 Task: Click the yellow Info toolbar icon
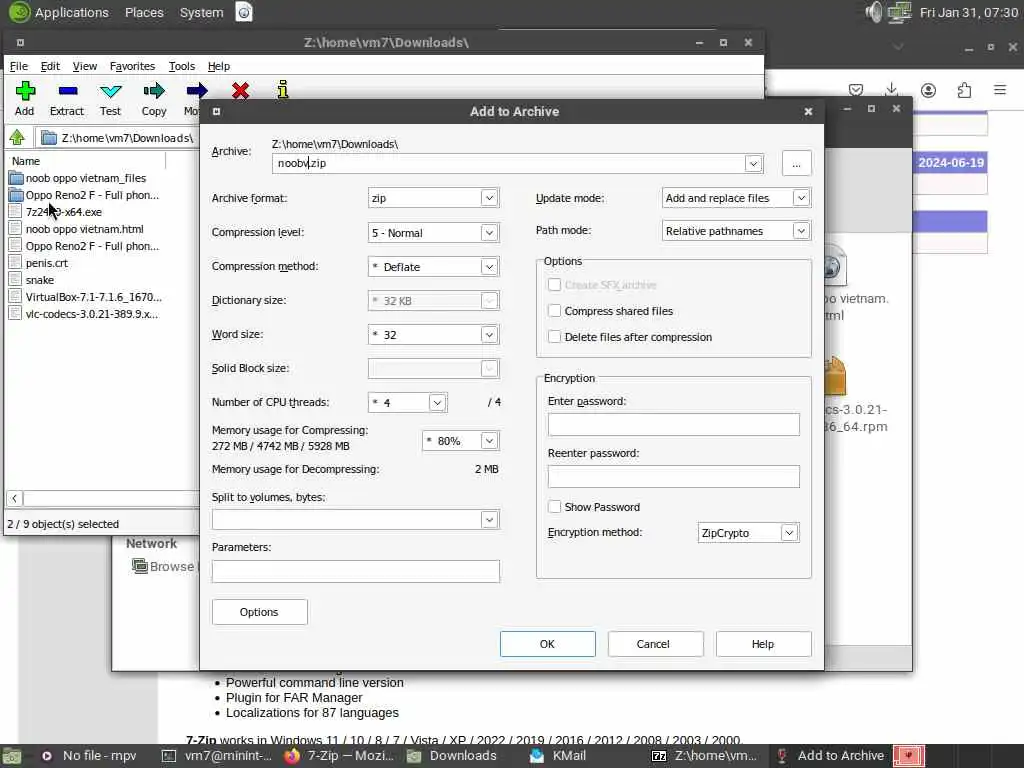[282, 89]
